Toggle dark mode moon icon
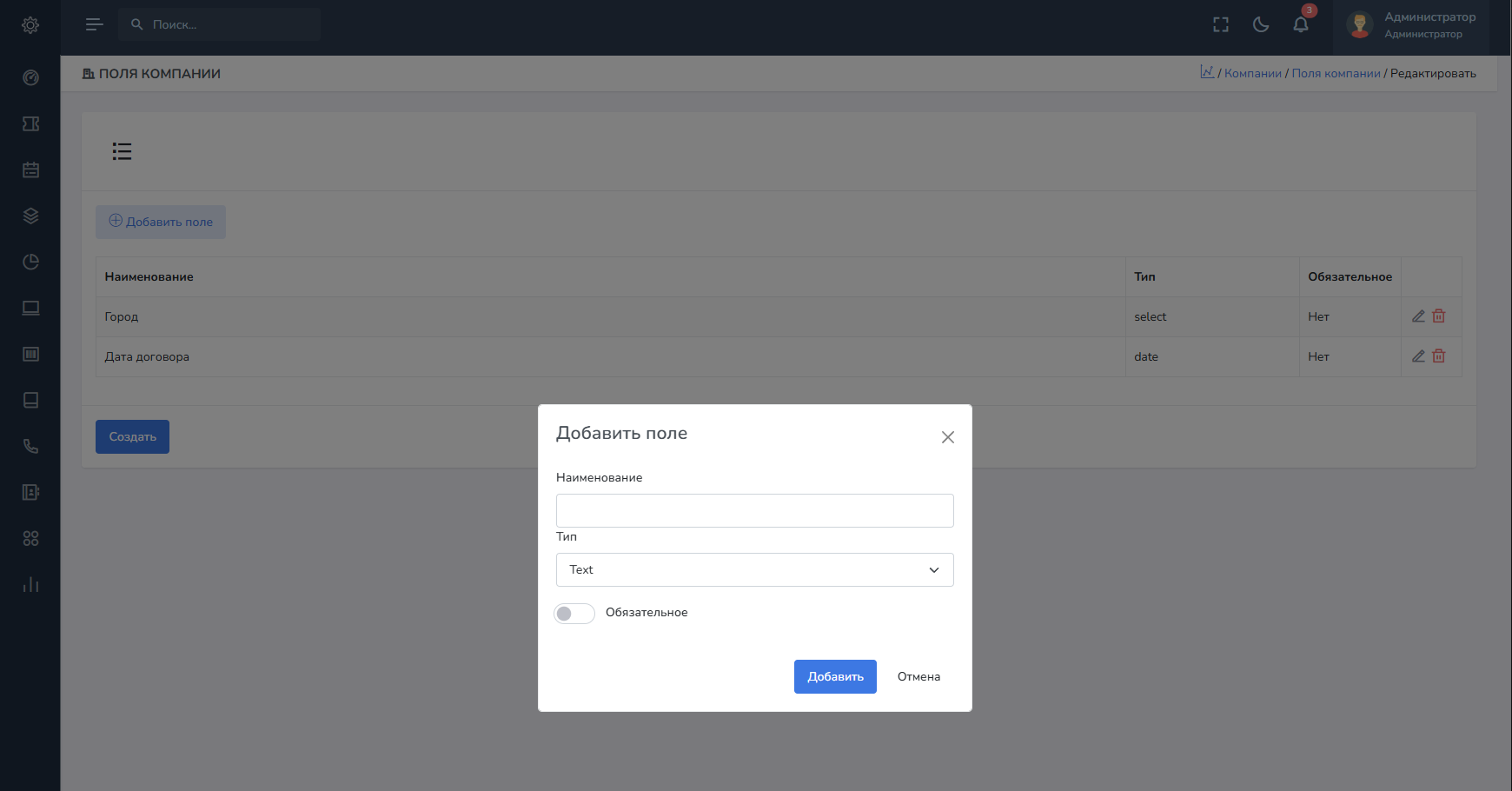Viewport: 1512px width, 791px height. point(1261,25)
